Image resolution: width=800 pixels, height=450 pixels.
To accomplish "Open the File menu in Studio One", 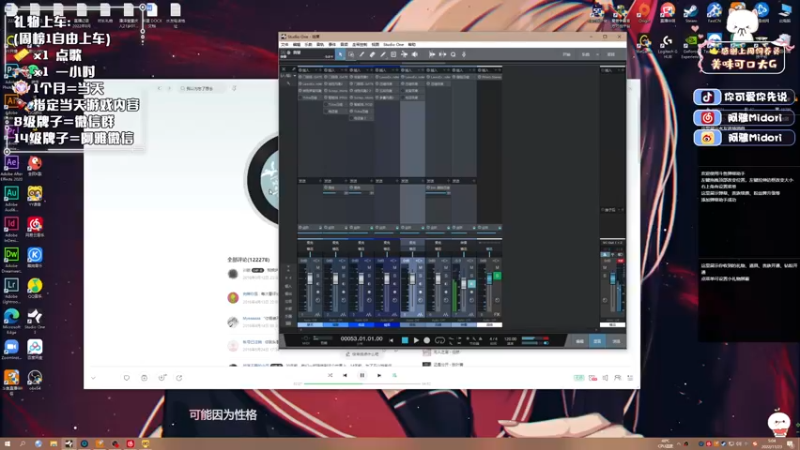I will [x=285, y=44].
